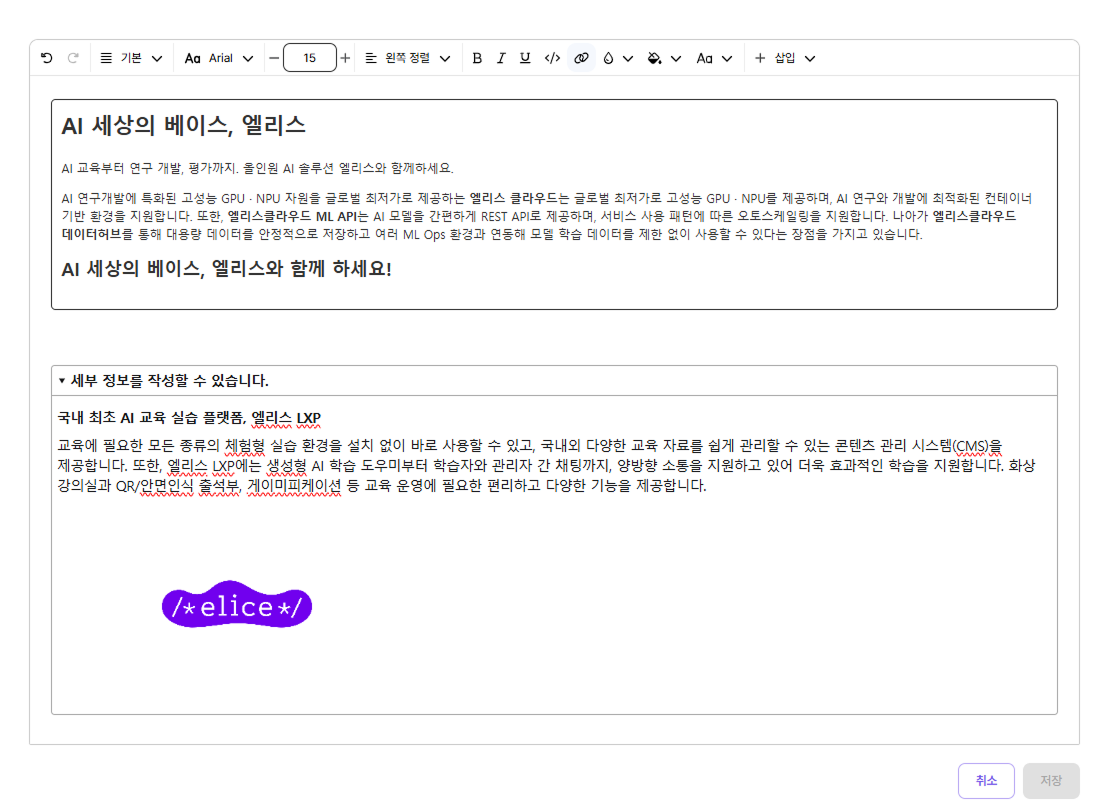The height and width of the screenshot is (811, 1108).
Task: Toggle the insert link button
Action: (x=581, y=58)
